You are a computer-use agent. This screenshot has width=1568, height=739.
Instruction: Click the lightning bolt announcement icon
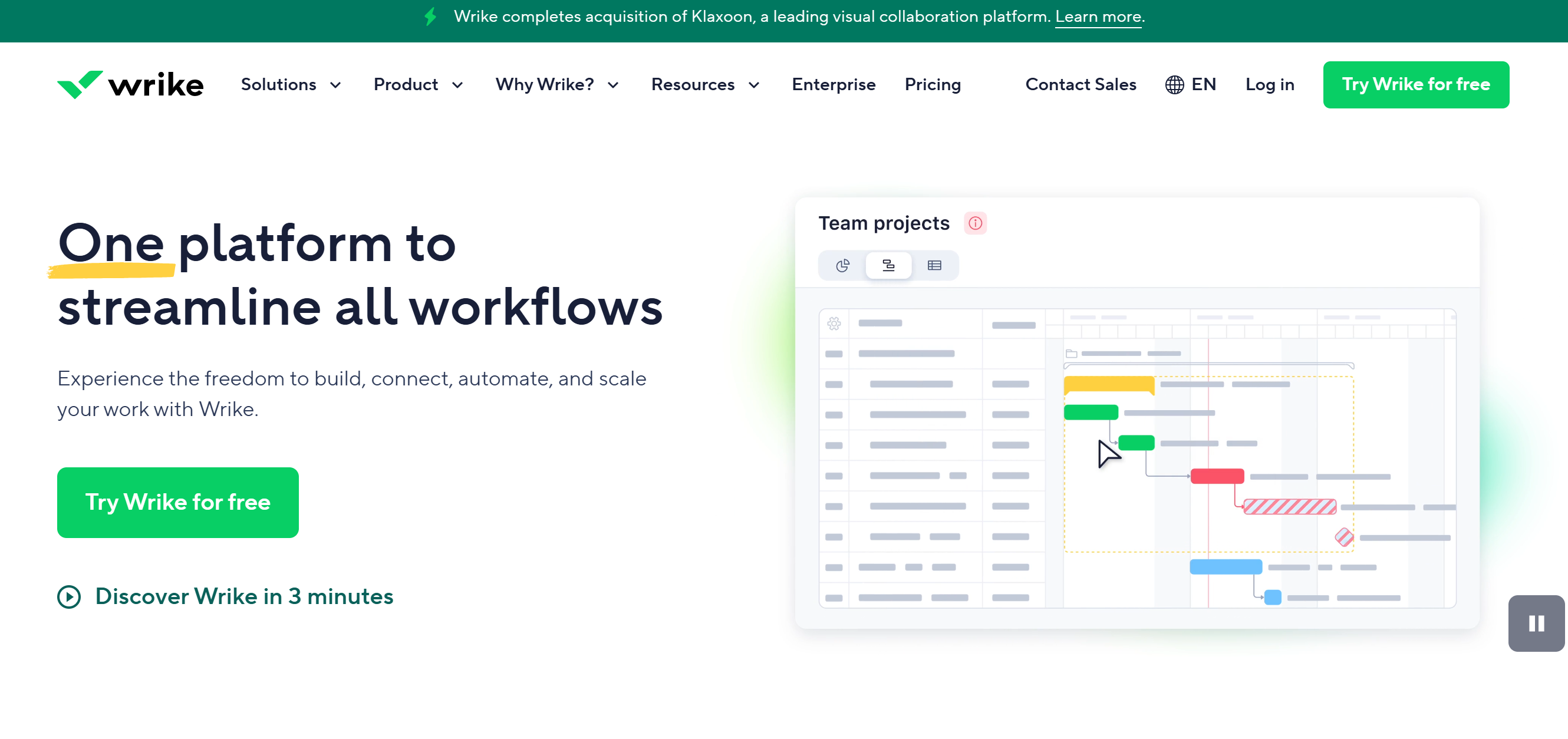430,17
